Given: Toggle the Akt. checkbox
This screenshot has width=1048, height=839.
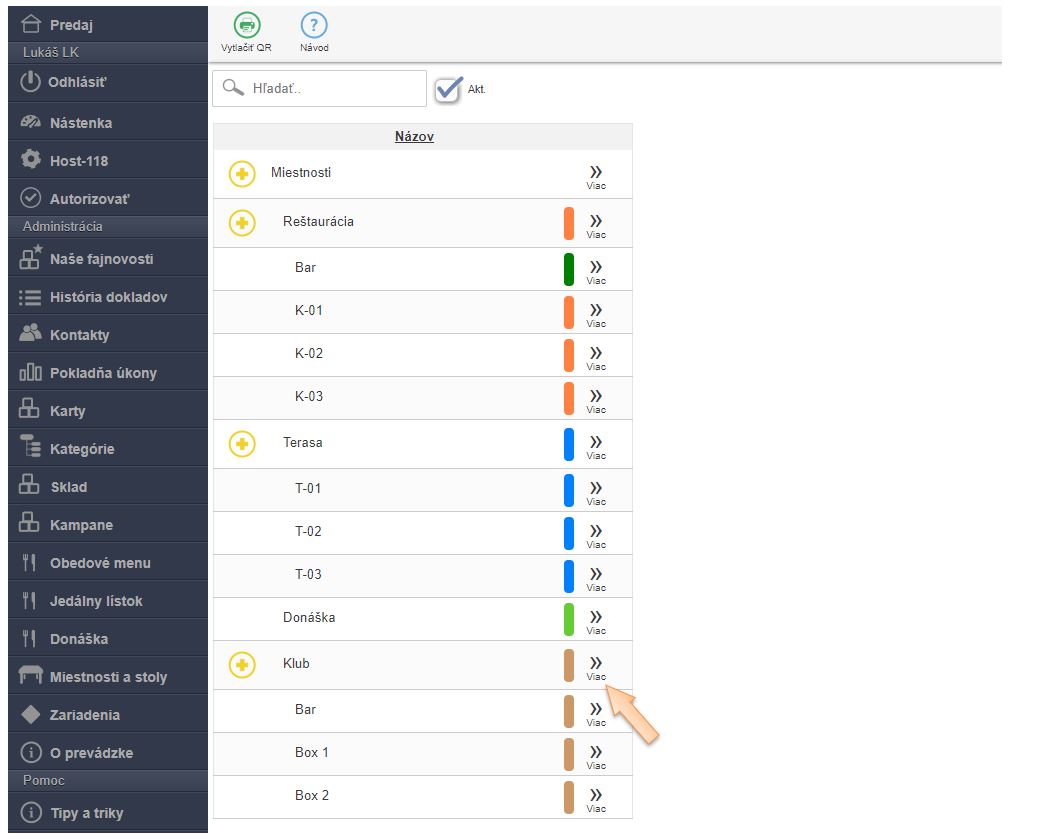Looking at the screenshot, I should tap(449, 89).
